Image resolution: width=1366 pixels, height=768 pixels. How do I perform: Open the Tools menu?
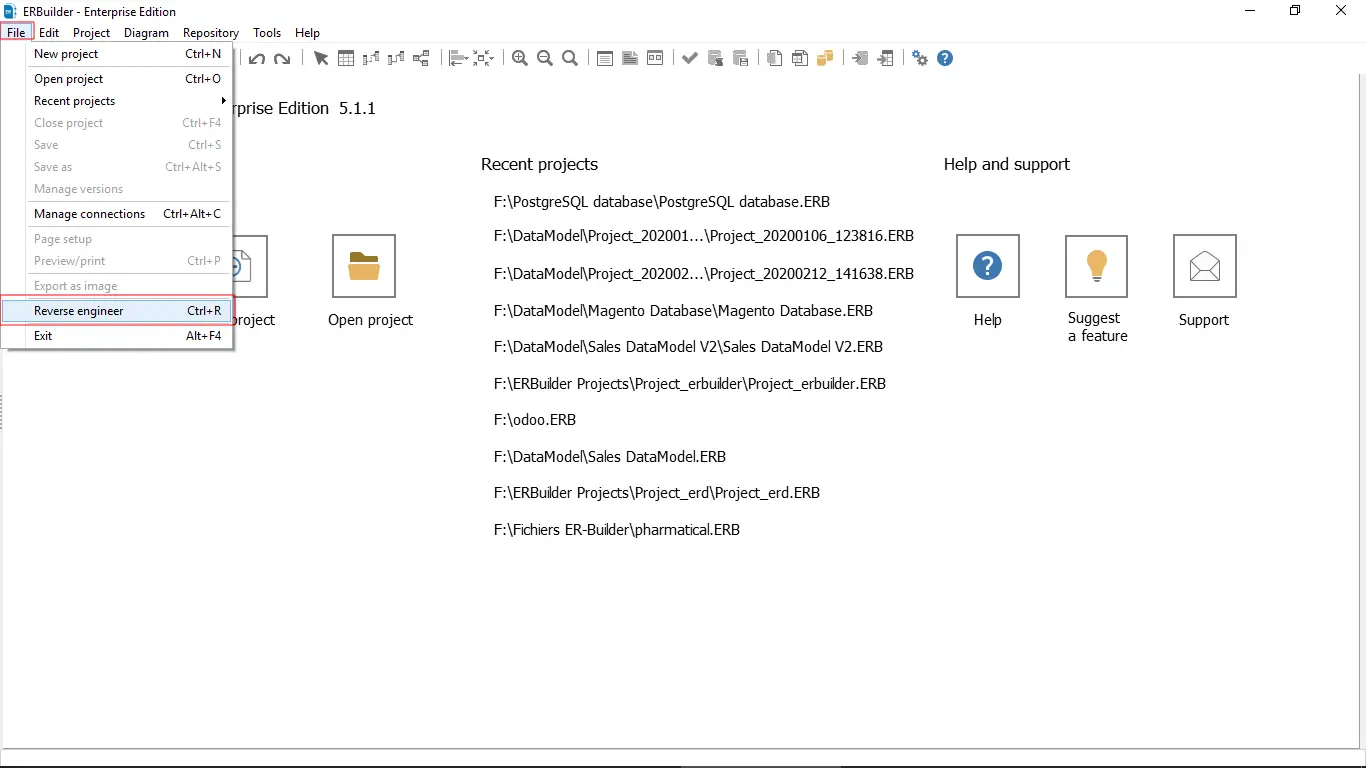coord(267,33)
